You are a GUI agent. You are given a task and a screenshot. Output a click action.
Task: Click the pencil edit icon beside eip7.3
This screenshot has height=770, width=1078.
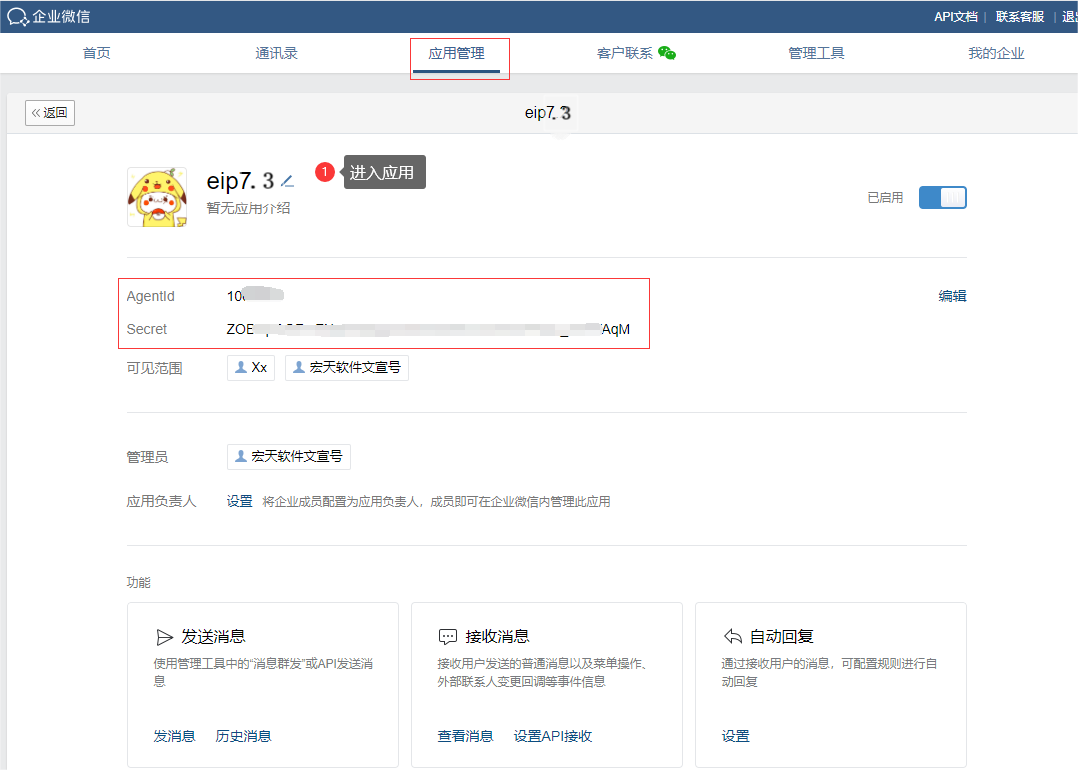click(x=287, y=181)
